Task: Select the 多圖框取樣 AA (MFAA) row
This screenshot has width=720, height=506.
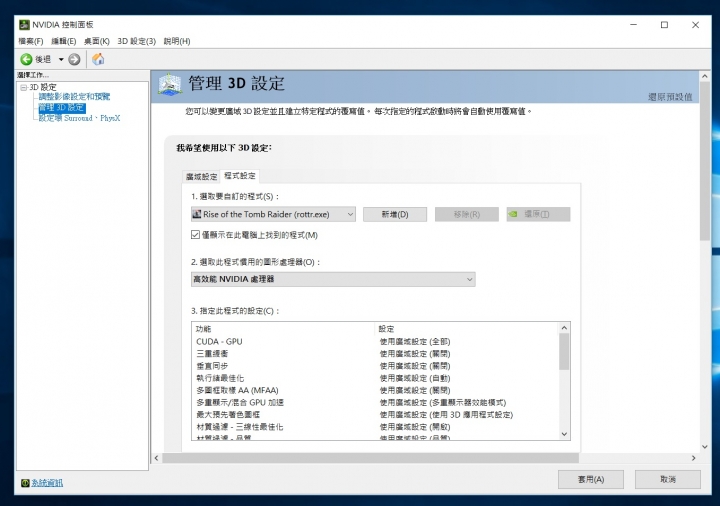Action: point(375,390)
